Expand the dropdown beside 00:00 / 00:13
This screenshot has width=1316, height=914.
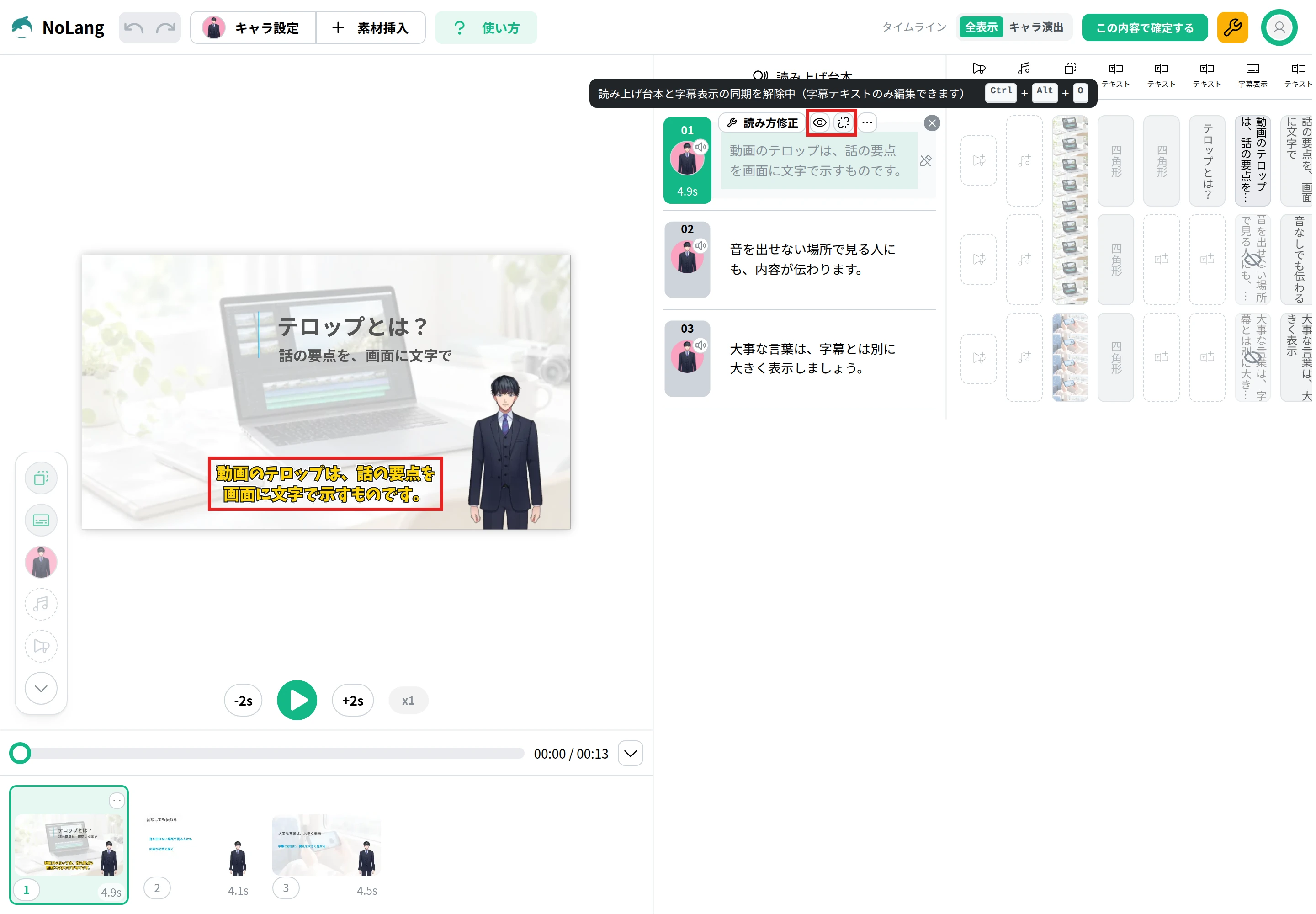631,754
